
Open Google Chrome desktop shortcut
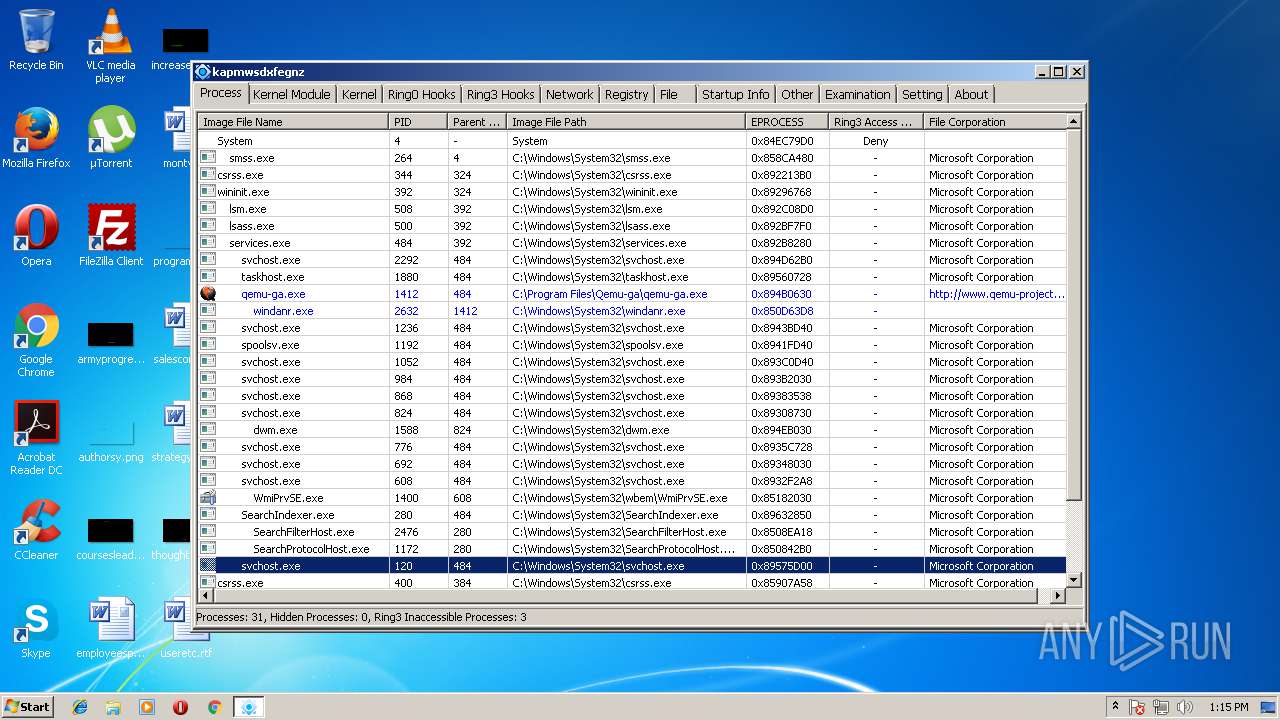point(36,340)
